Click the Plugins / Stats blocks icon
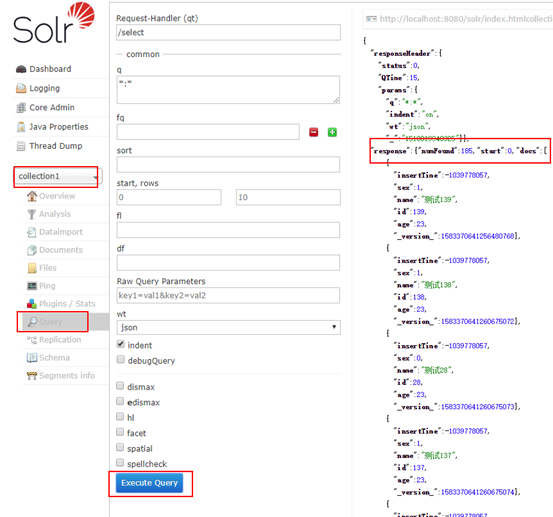 coord(32,304)
